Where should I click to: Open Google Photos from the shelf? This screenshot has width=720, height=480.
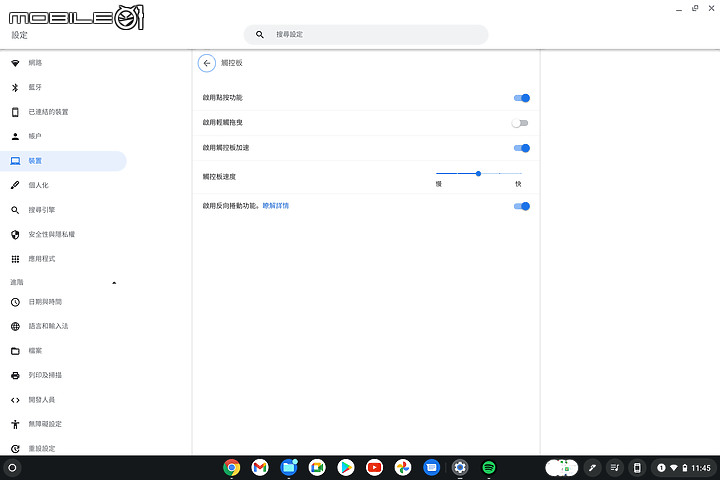[403, 468]
